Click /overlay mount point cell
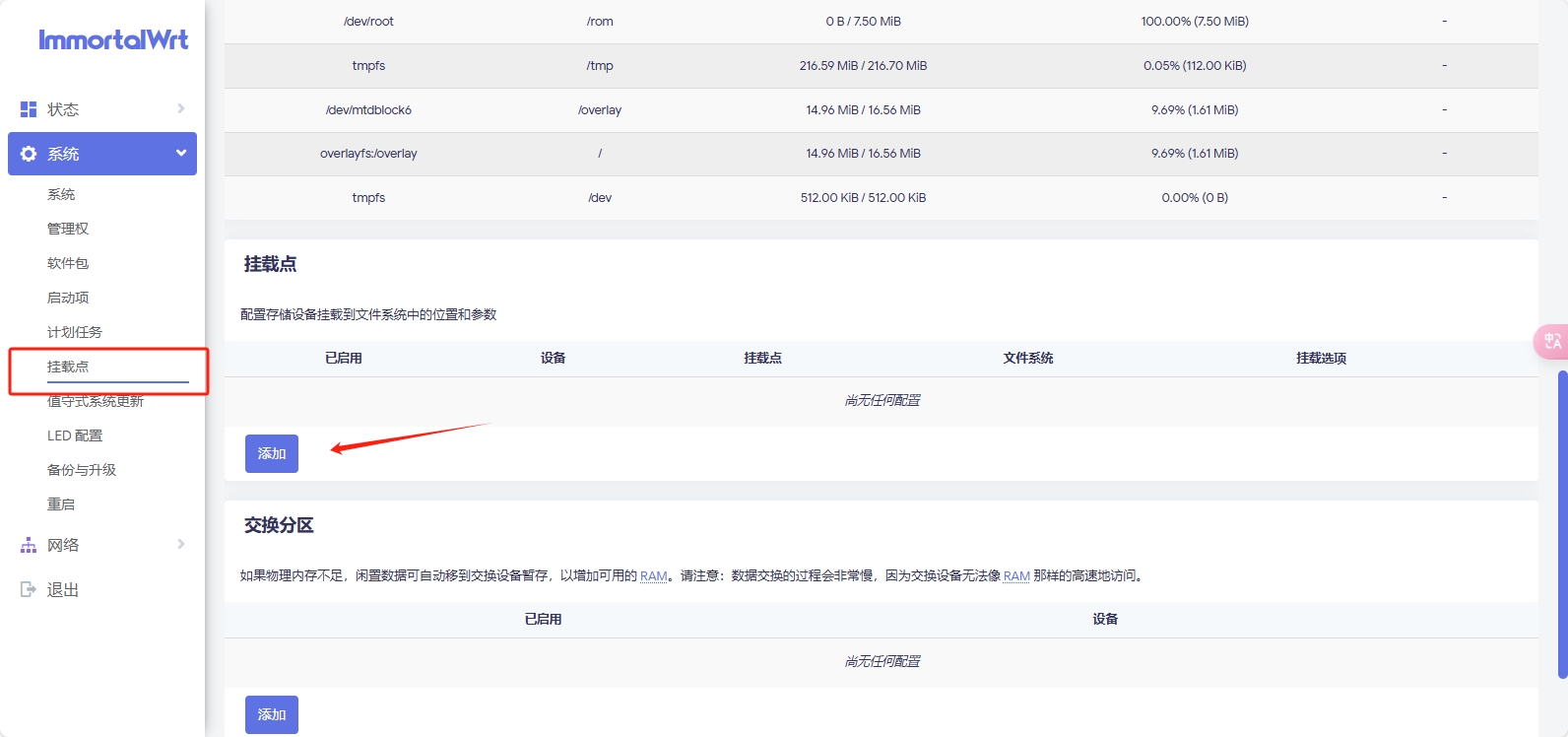Viewport: 1568px width, 737px height. [600, 109]
